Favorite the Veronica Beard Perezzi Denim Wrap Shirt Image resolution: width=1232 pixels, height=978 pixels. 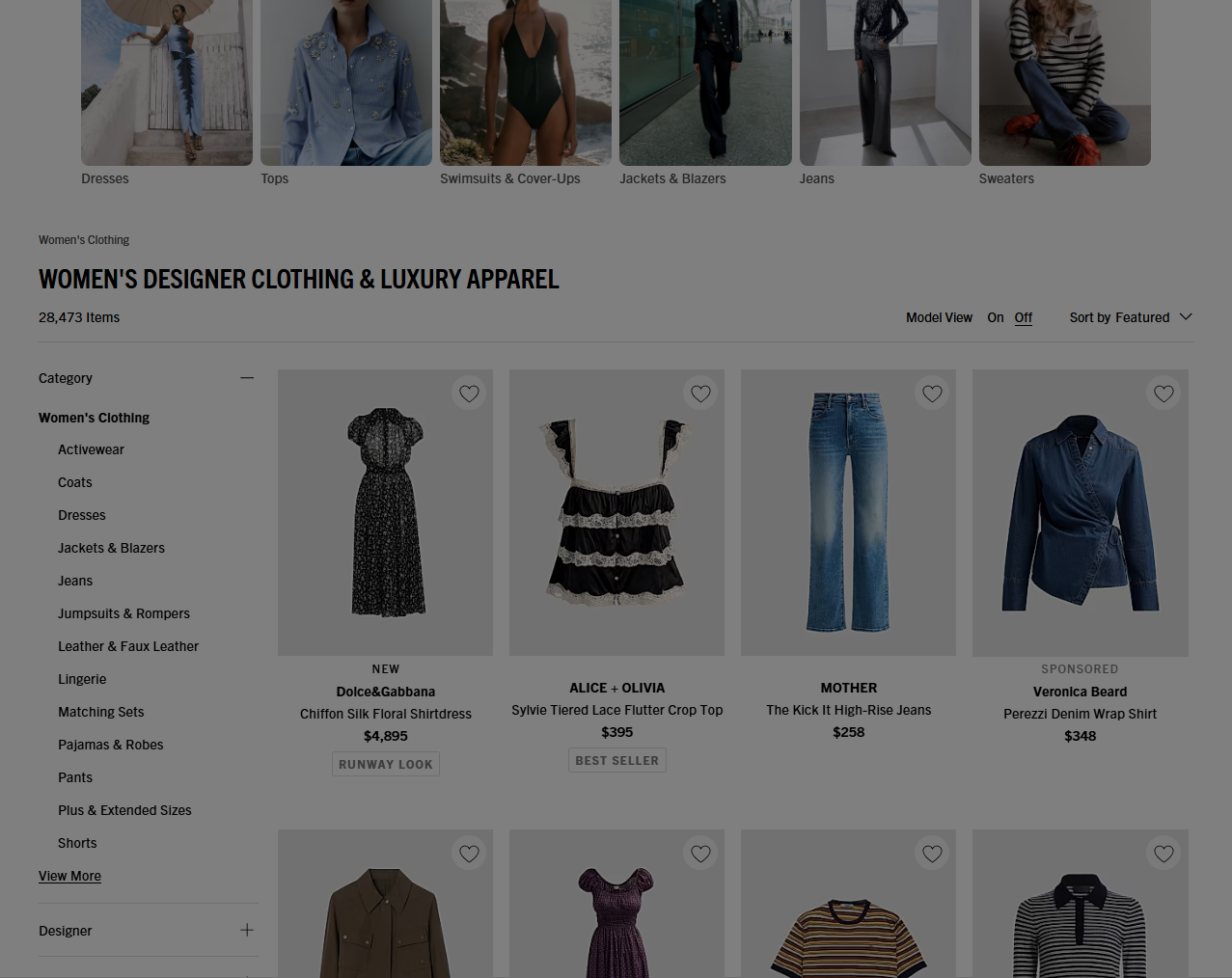(1164, 394)
